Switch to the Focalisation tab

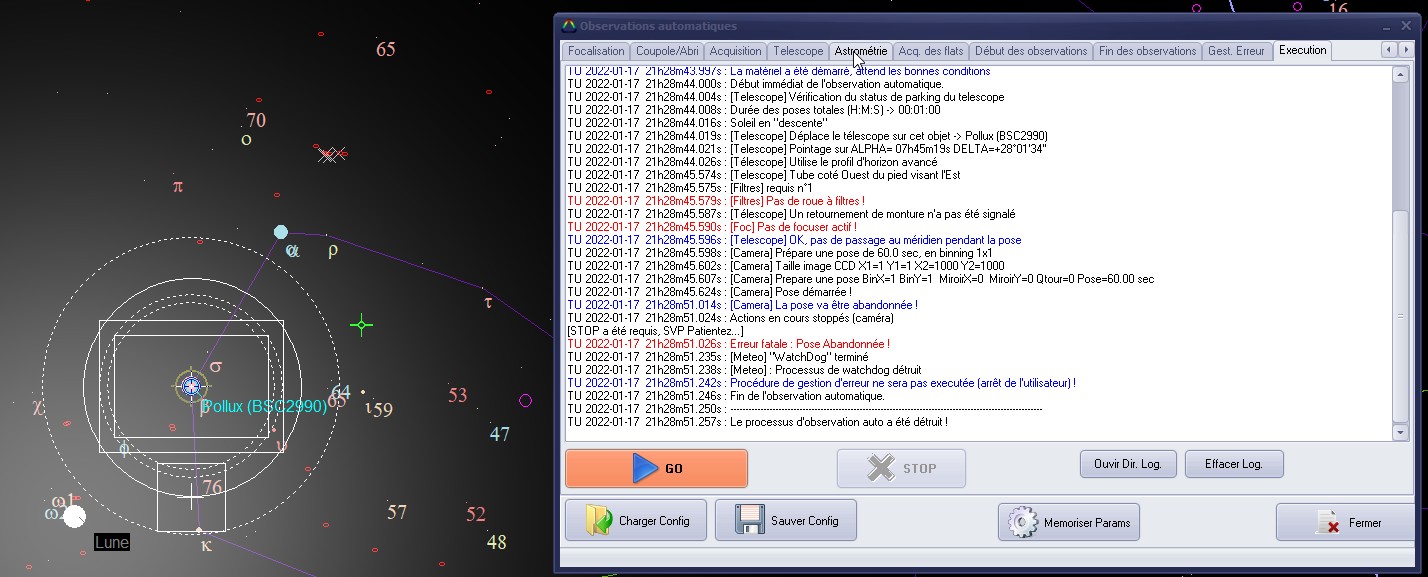point(595,51)
